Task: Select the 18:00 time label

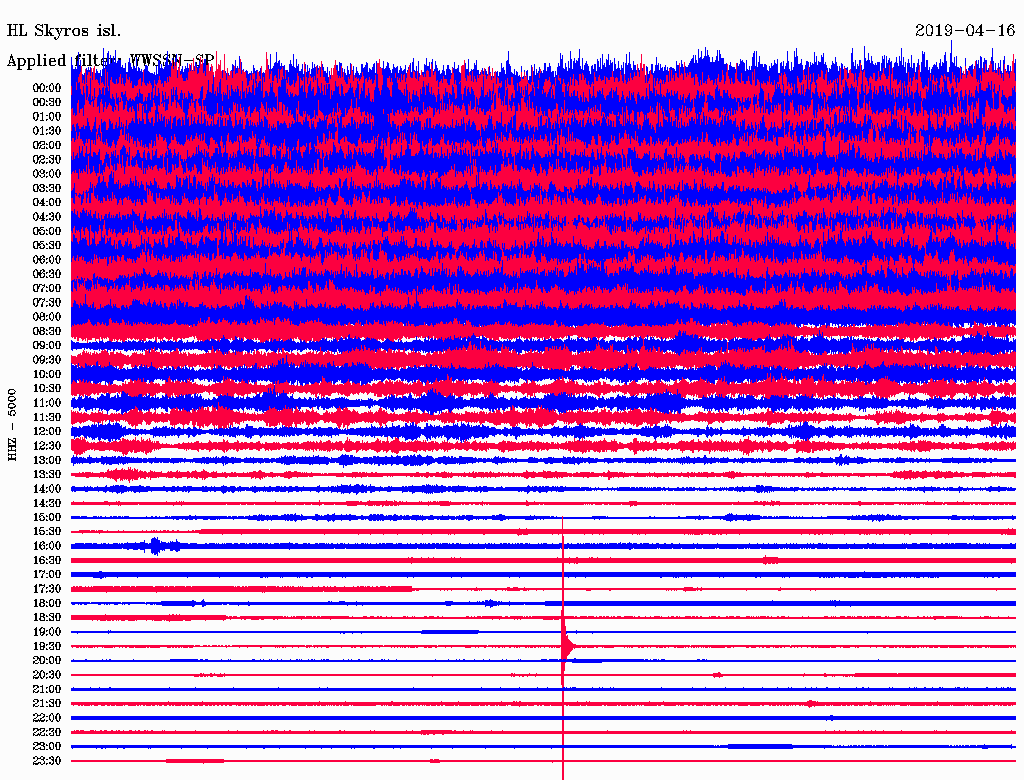Action: click(47, 604)
